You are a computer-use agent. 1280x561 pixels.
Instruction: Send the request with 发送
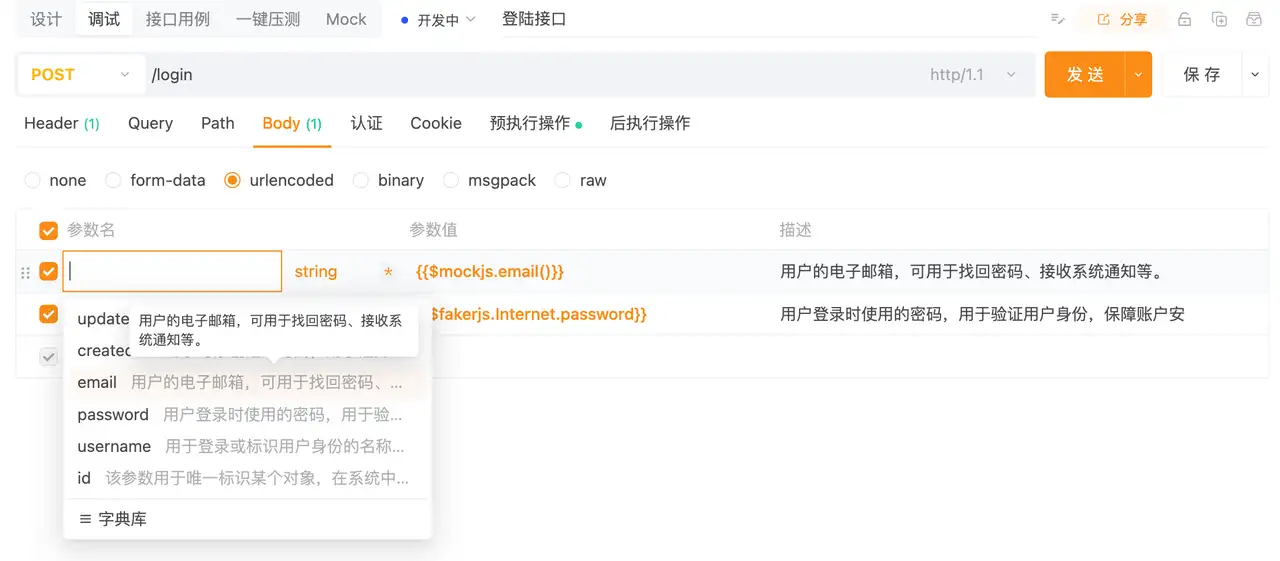coord(1085,74)
